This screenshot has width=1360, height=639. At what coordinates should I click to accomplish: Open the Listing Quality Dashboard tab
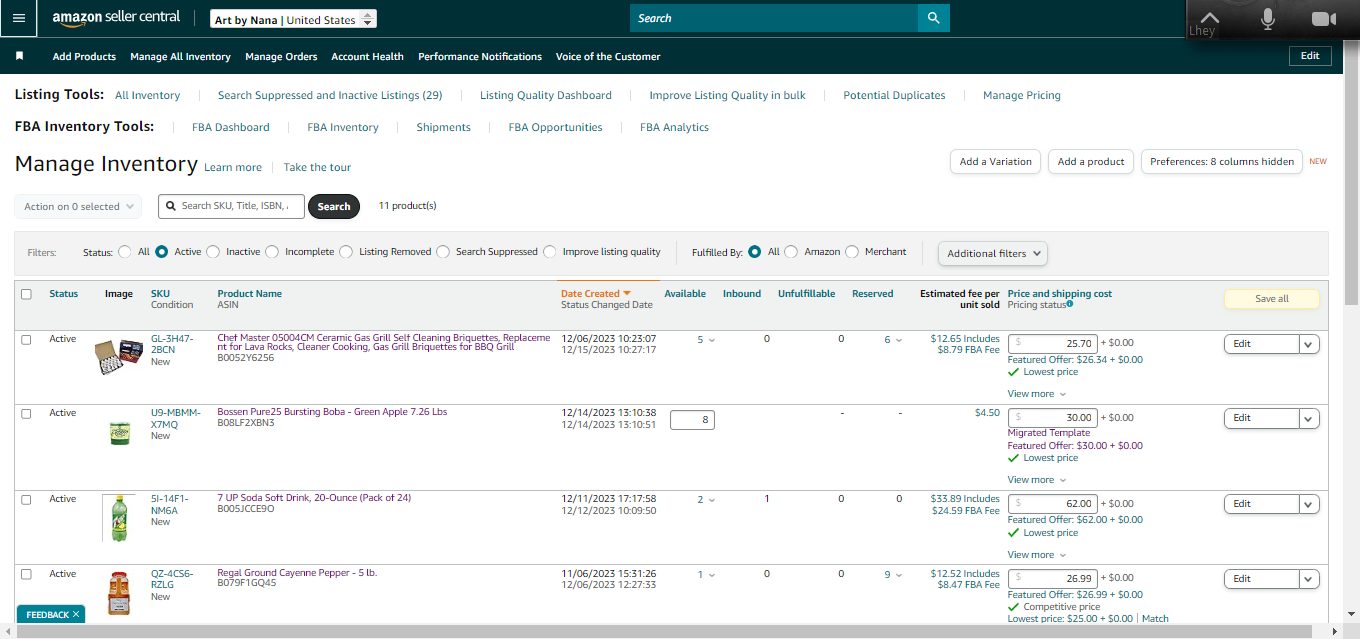(546, 95)
